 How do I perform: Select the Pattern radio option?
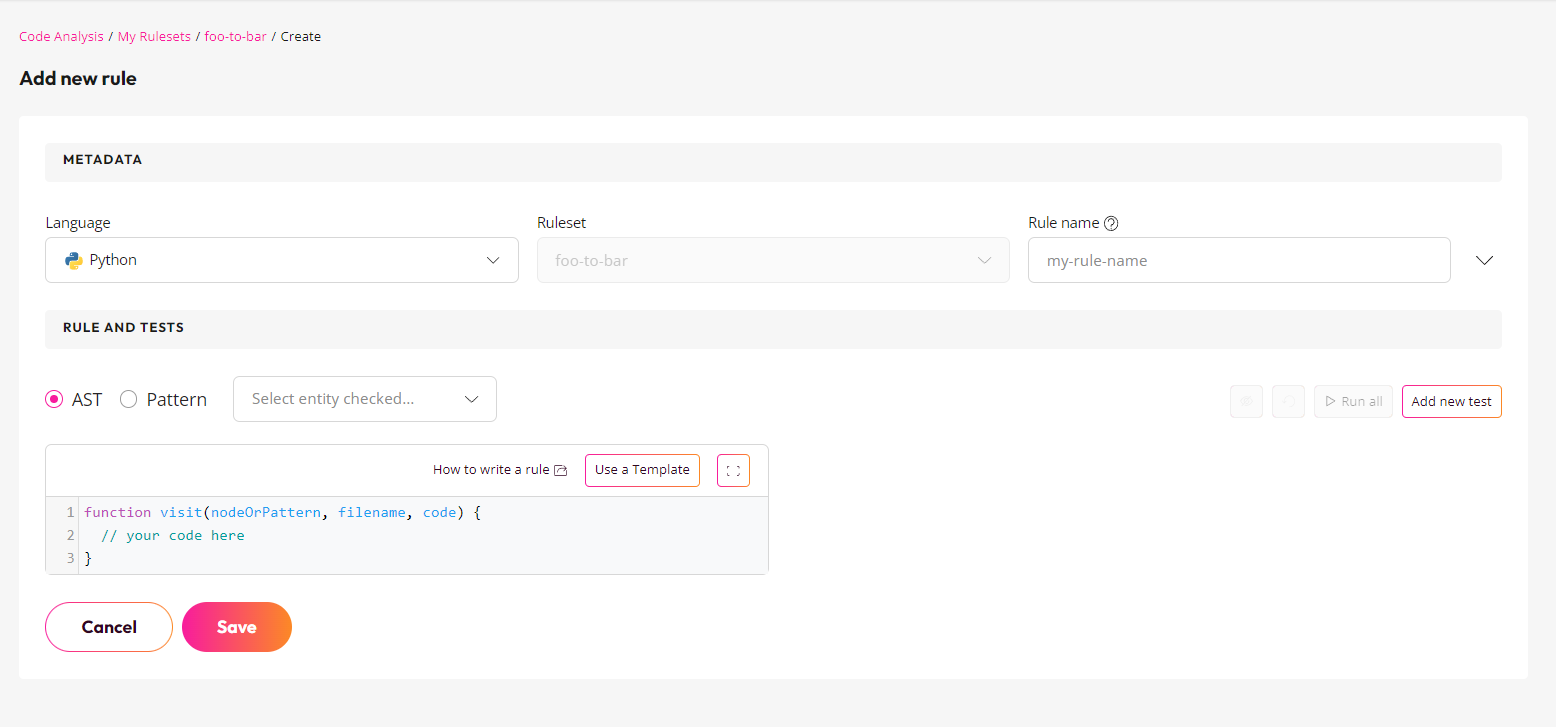128,399
